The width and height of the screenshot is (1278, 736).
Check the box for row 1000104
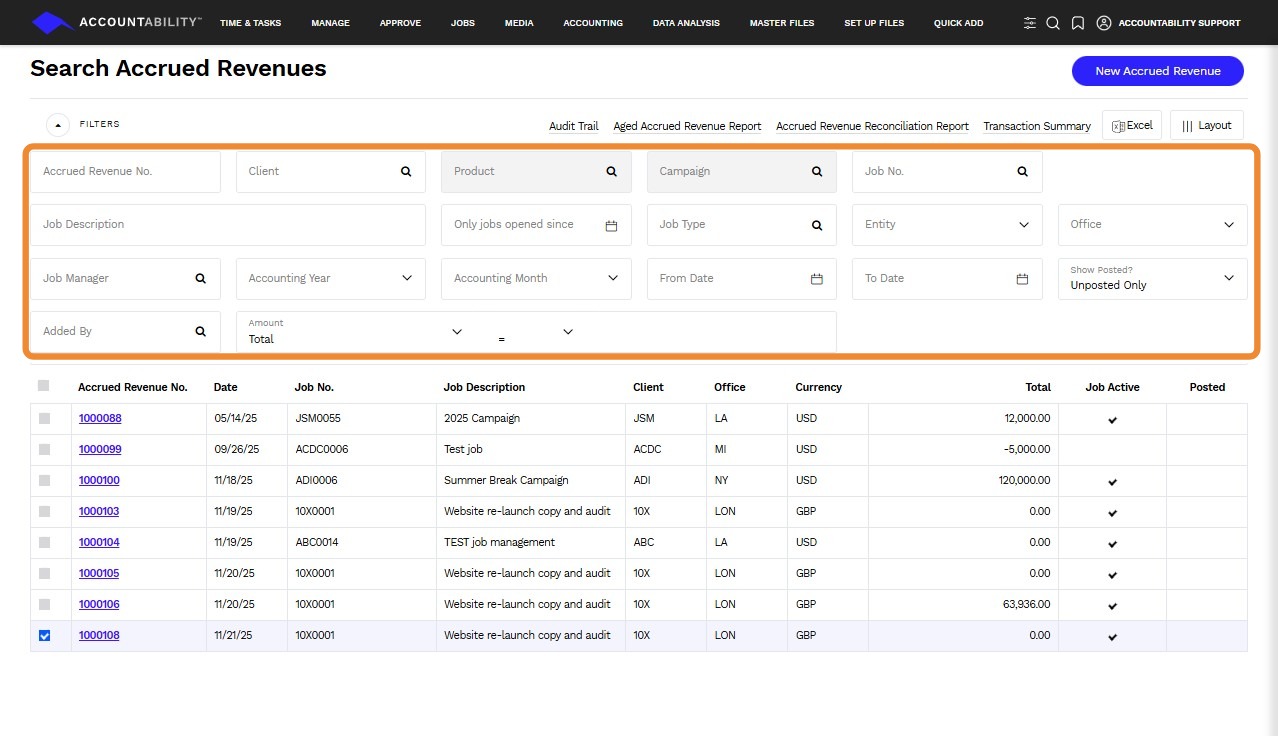point(44,542)
